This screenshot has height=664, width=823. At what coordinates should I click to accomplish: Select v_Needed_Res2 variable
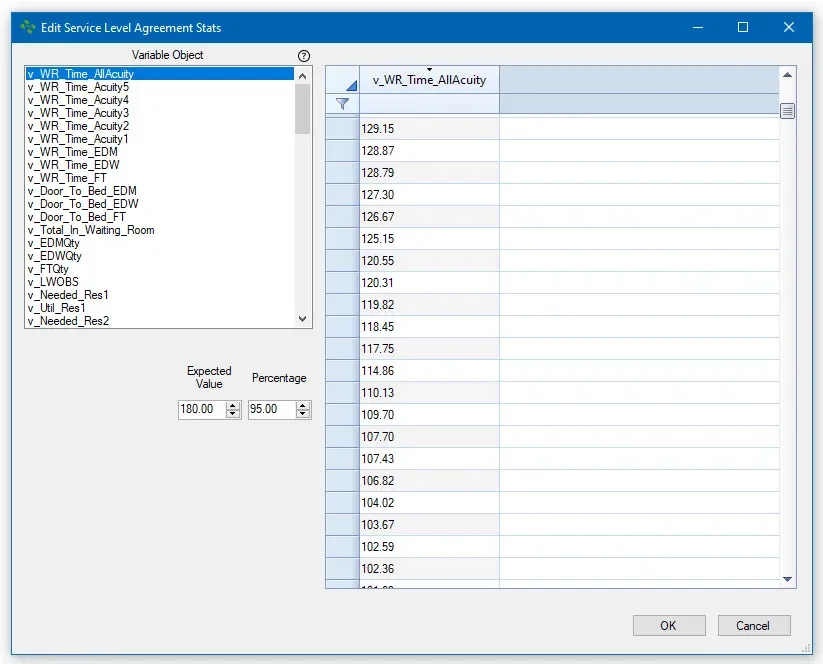[160, 321]
